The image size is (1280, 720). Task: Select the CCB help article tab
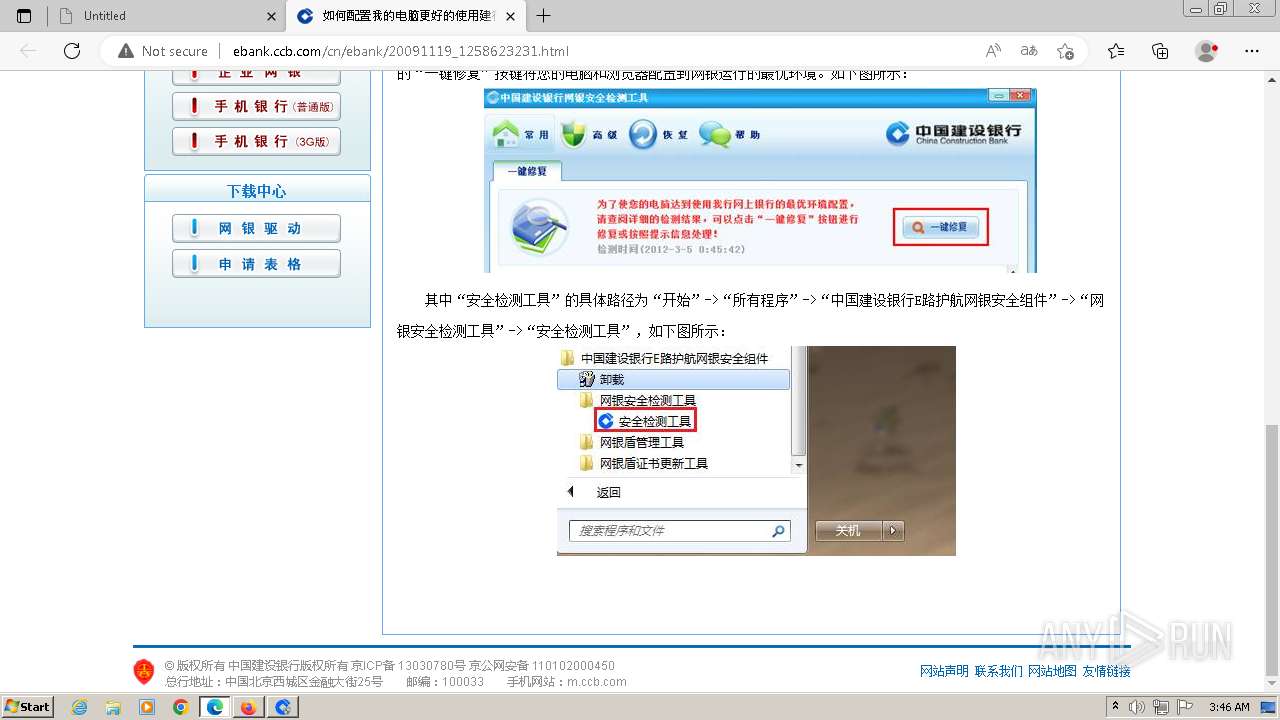coord(405,16)
